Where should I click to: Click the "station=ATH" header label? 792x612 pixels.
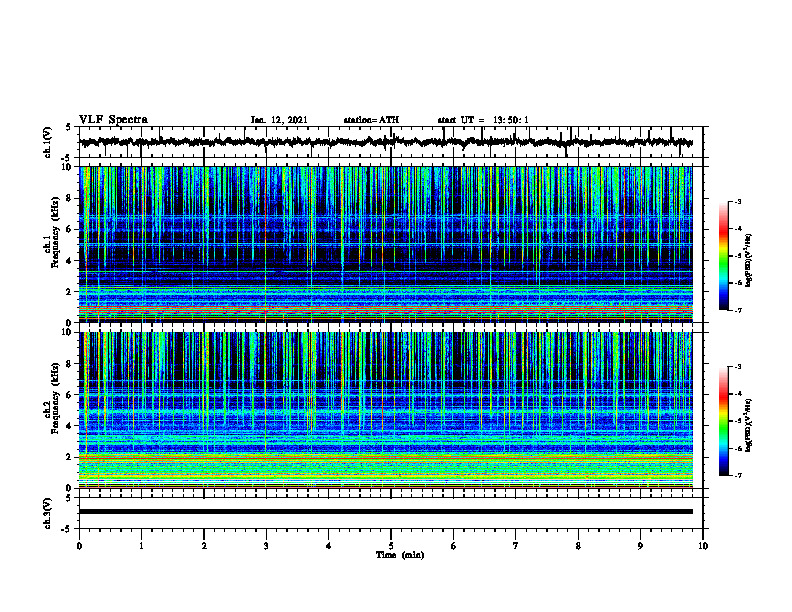(x=371, y=120)
